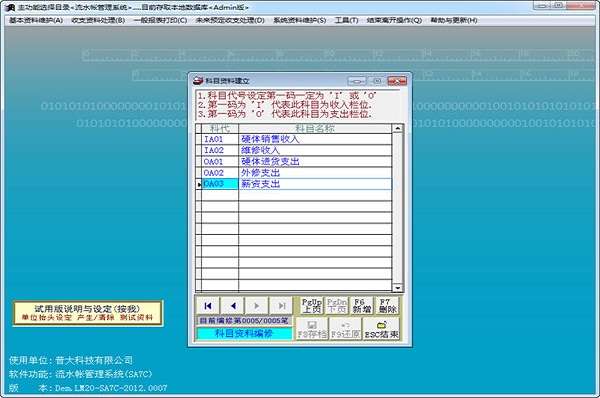
Task: Click the scrollbar up arrow in subject list
Action: pyautogui.click(x=398, y=128)
